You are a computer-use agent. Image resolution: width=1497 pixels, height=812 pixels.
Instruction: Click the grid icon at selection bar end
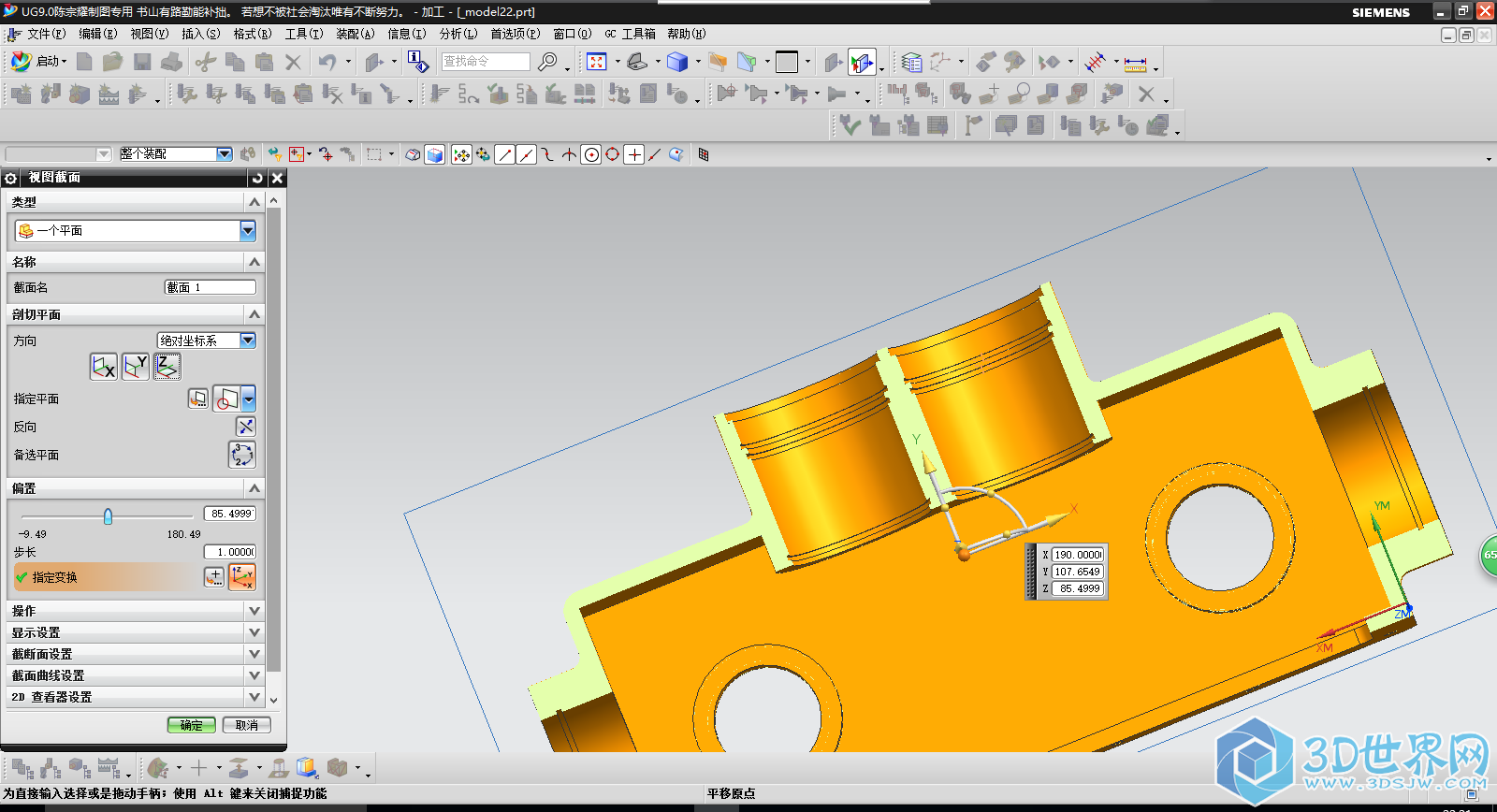pyautogui.click(x=704, y=154)
